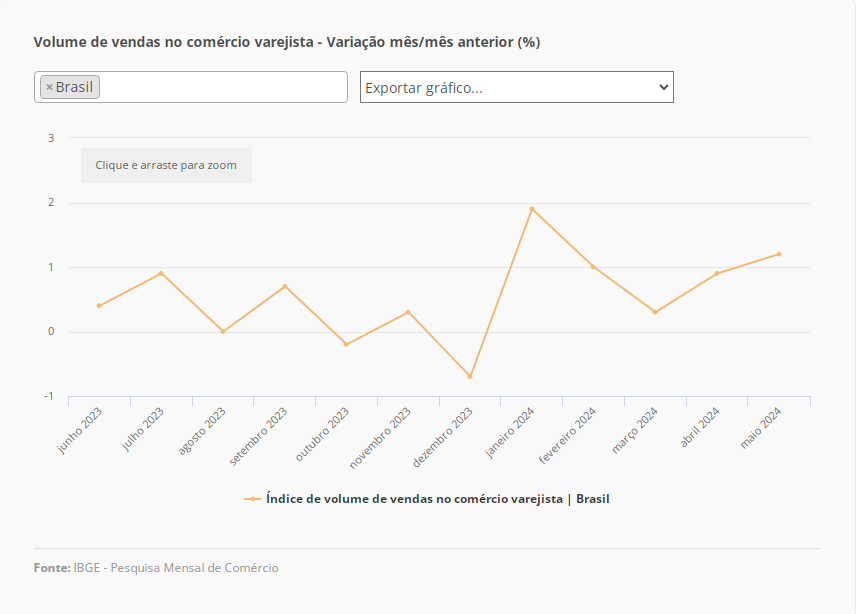Click the junho 2023 data point
The width and height of the screenshot is (856, 614).
click(99, 306)
